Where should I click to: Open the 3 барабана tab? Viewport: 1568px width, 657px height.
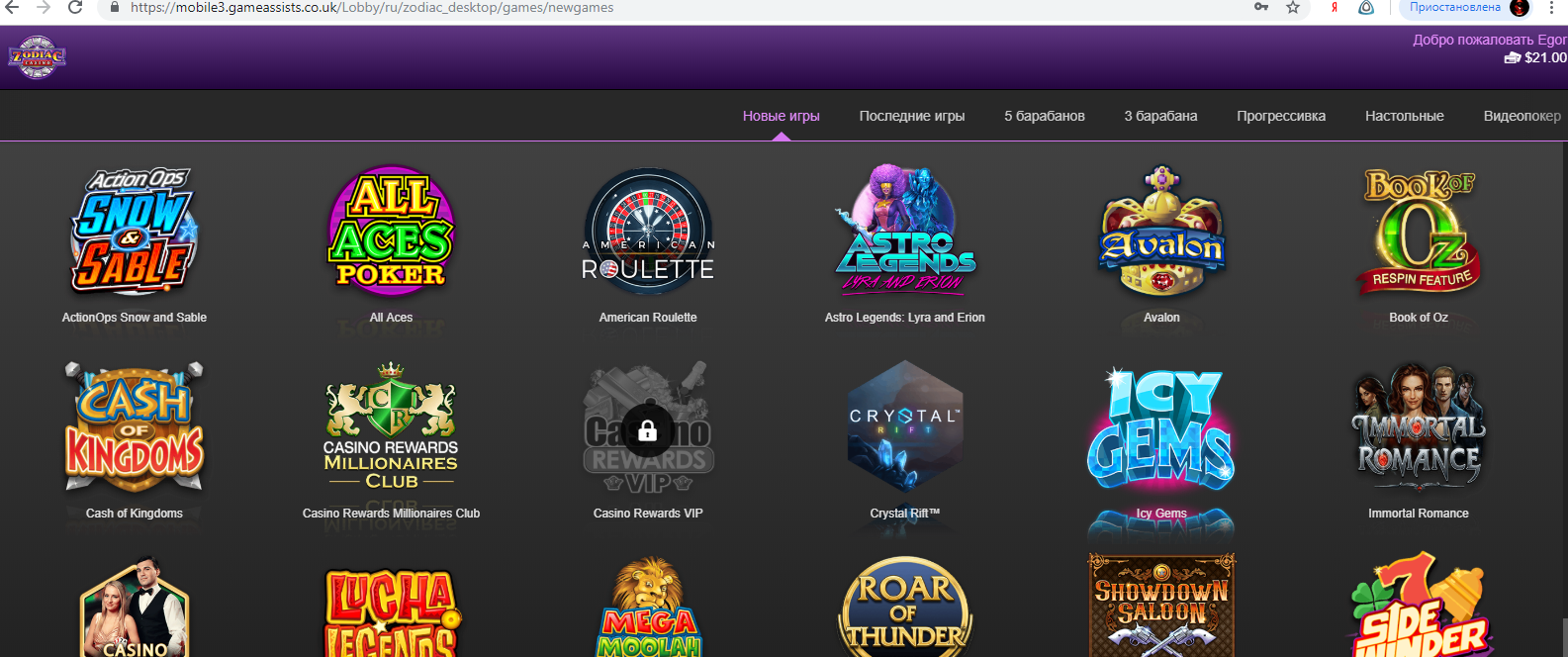pos(1160,116)
